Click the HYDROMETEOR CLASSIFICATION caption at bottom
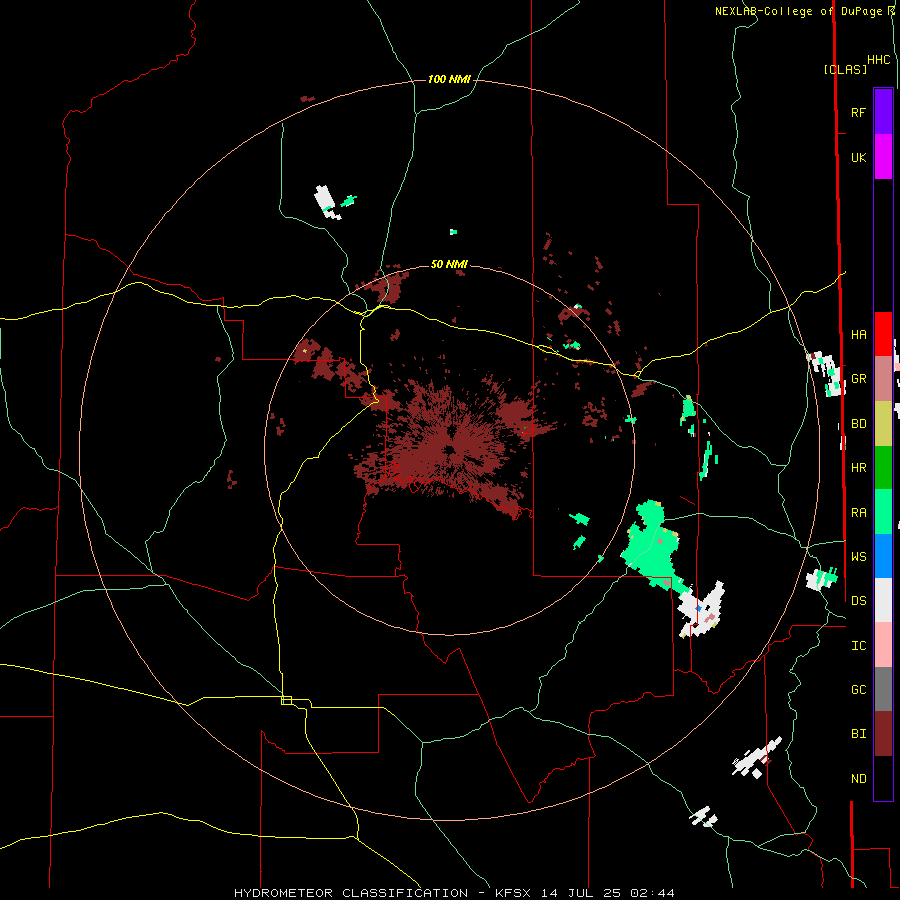Image resolution: width=900 pixels, height=900 pixels. click(351, 893)
